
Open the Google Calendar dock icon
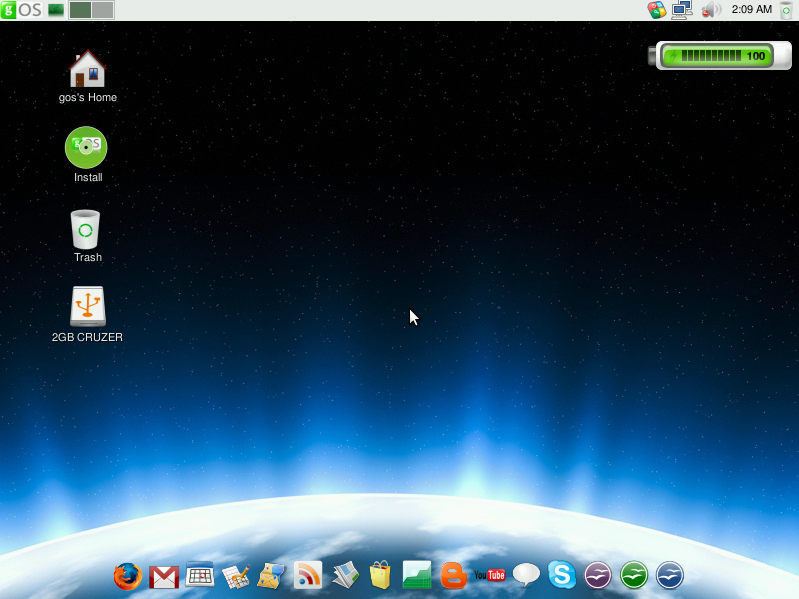pos(200,575)
